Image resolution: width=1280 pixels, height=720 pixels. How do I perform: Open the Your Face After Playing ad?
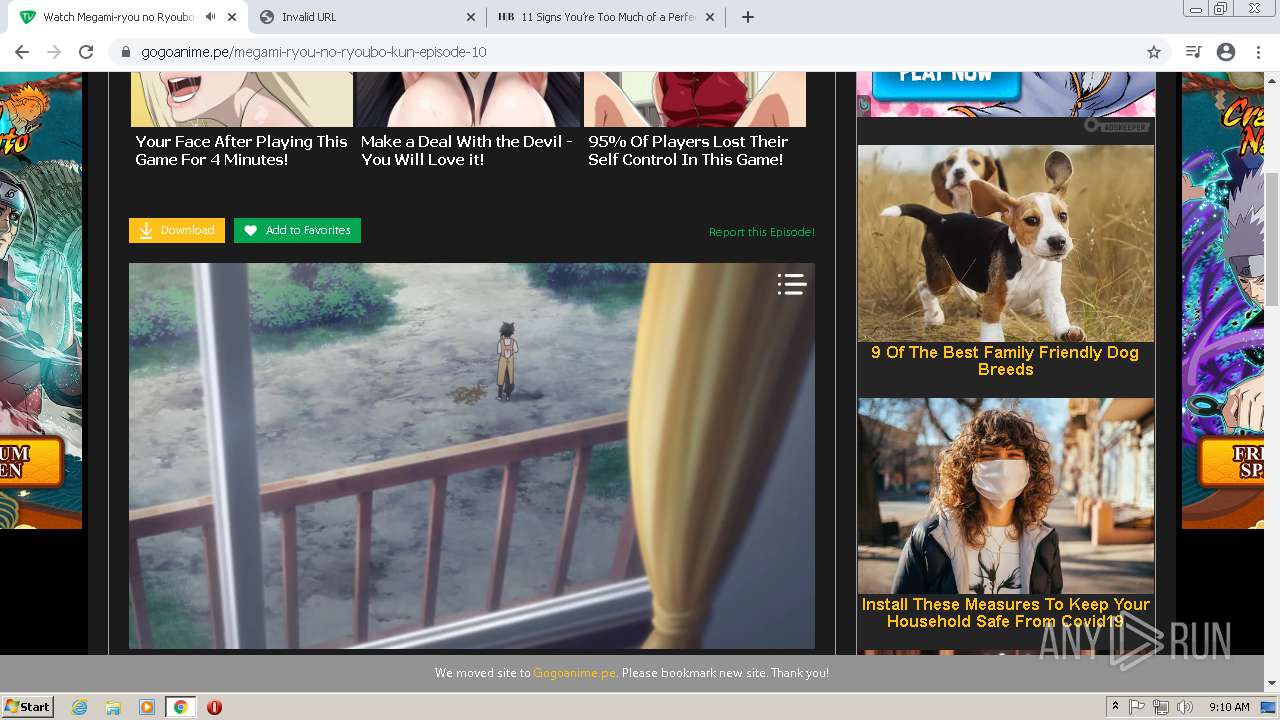point(241,150)
